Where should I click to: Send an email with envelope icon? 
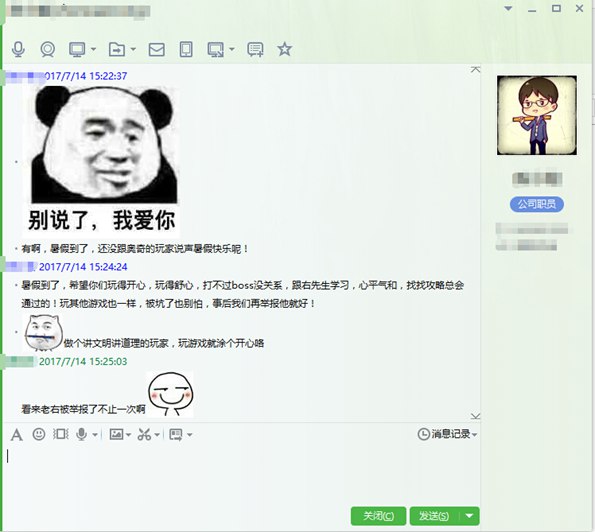click(x=156, y=50)
